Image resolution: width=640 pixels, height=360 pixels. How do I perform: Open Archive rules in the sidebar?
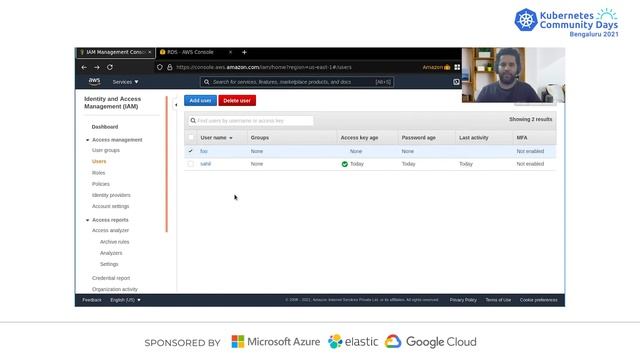click(x=114, y=242)
